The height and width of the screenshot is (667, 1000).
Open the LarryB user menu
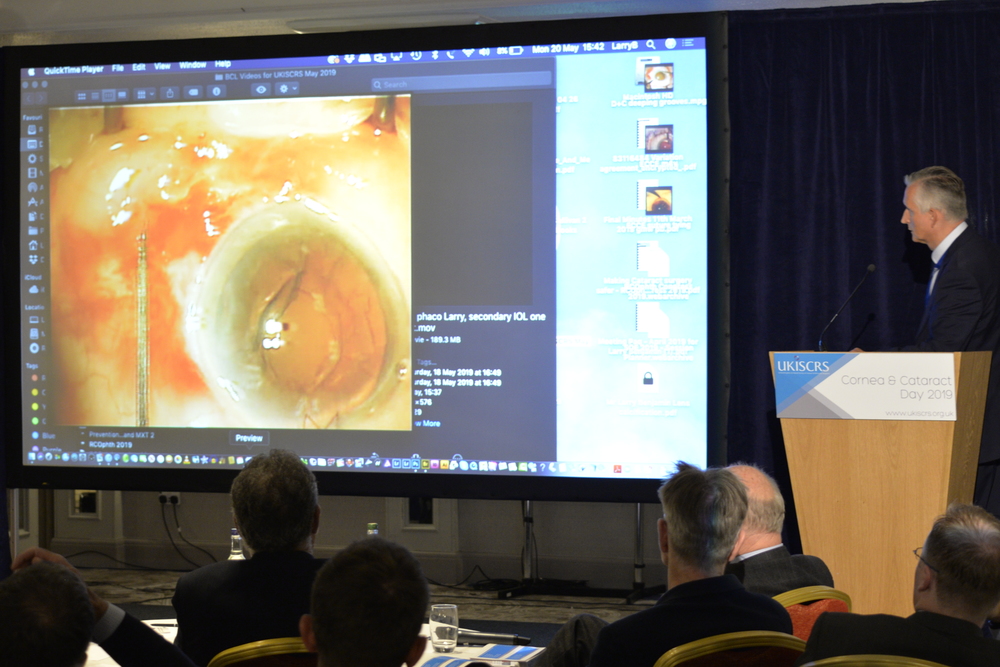click(624, 46)
